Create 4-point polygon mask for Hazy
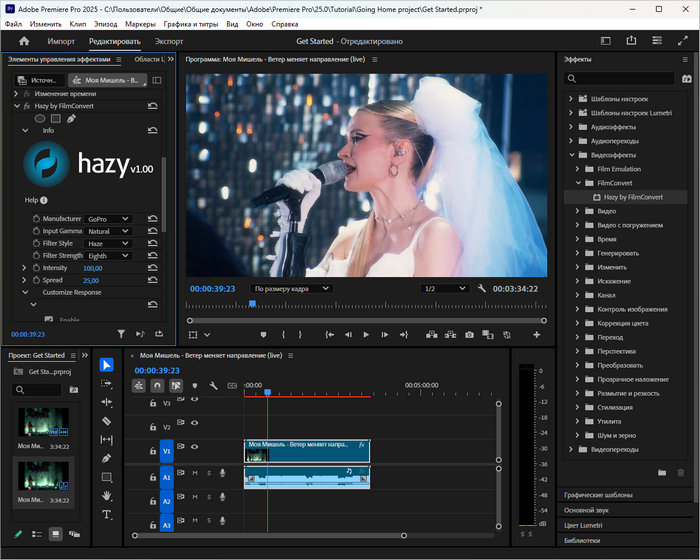 tap(56, 118)
